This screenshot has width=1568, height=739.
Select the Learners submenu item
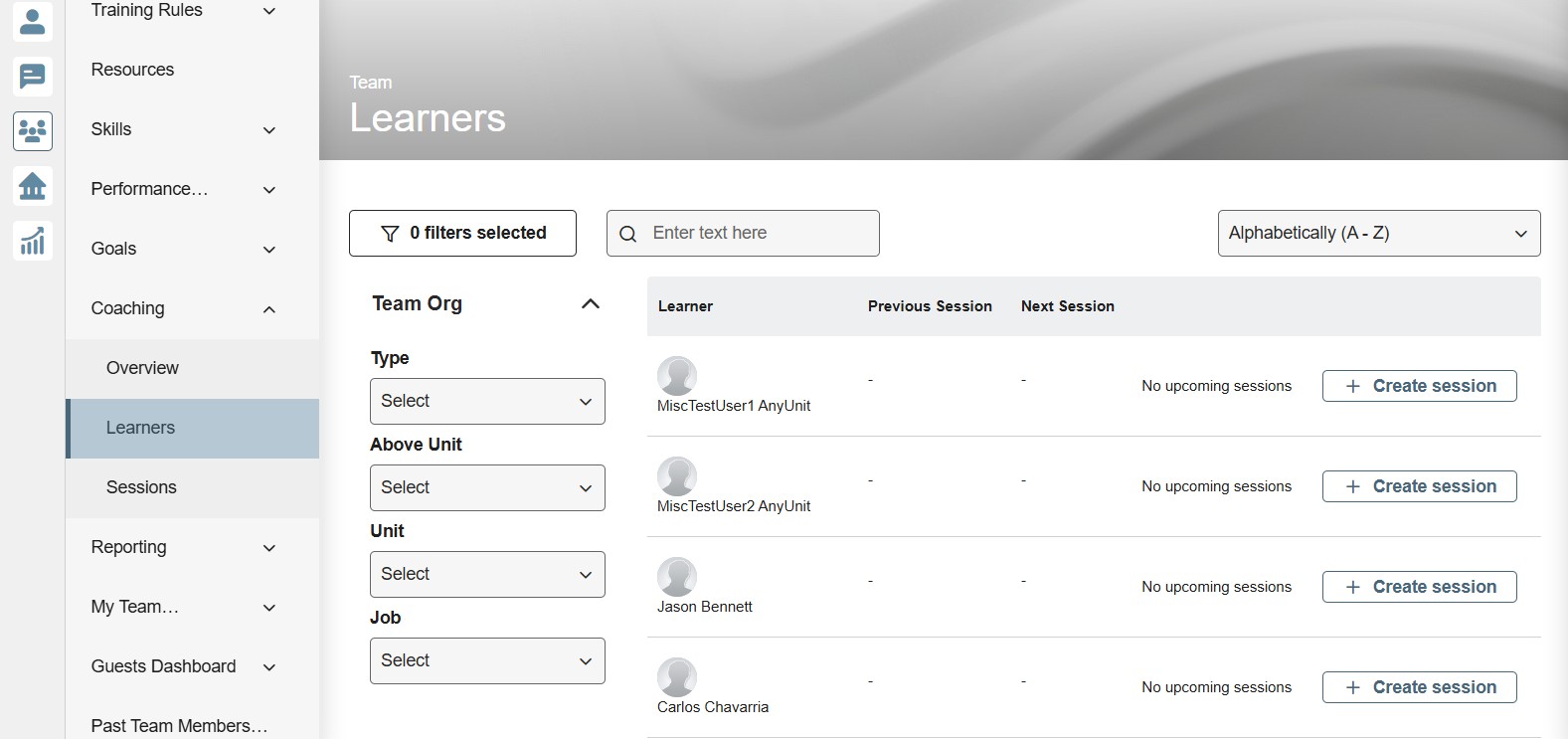coord(193,428)
